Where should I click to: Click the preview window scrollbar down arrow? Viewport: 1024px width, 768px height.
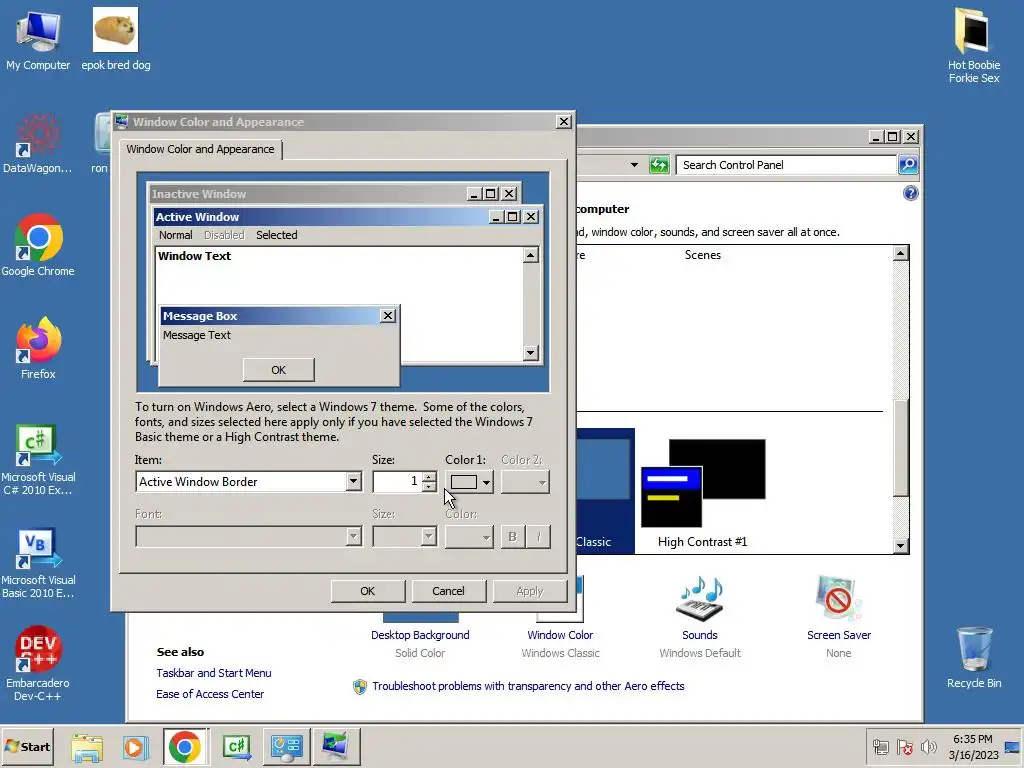[x=531, y=353]
